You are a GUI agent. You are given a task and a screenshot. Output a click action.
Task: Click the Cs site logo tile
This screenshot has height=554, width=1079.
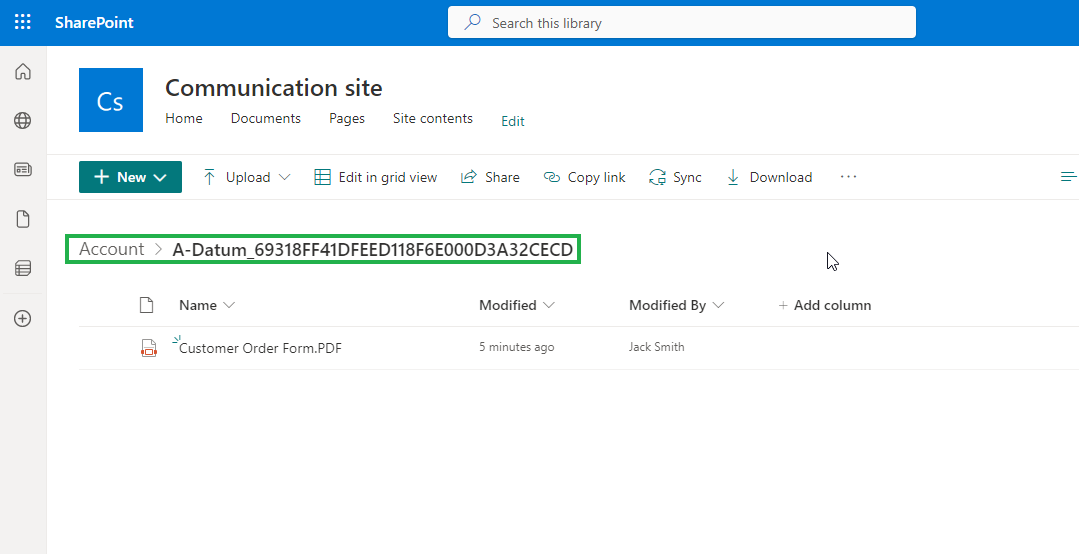pyautogui.click(x=111, y=100)
